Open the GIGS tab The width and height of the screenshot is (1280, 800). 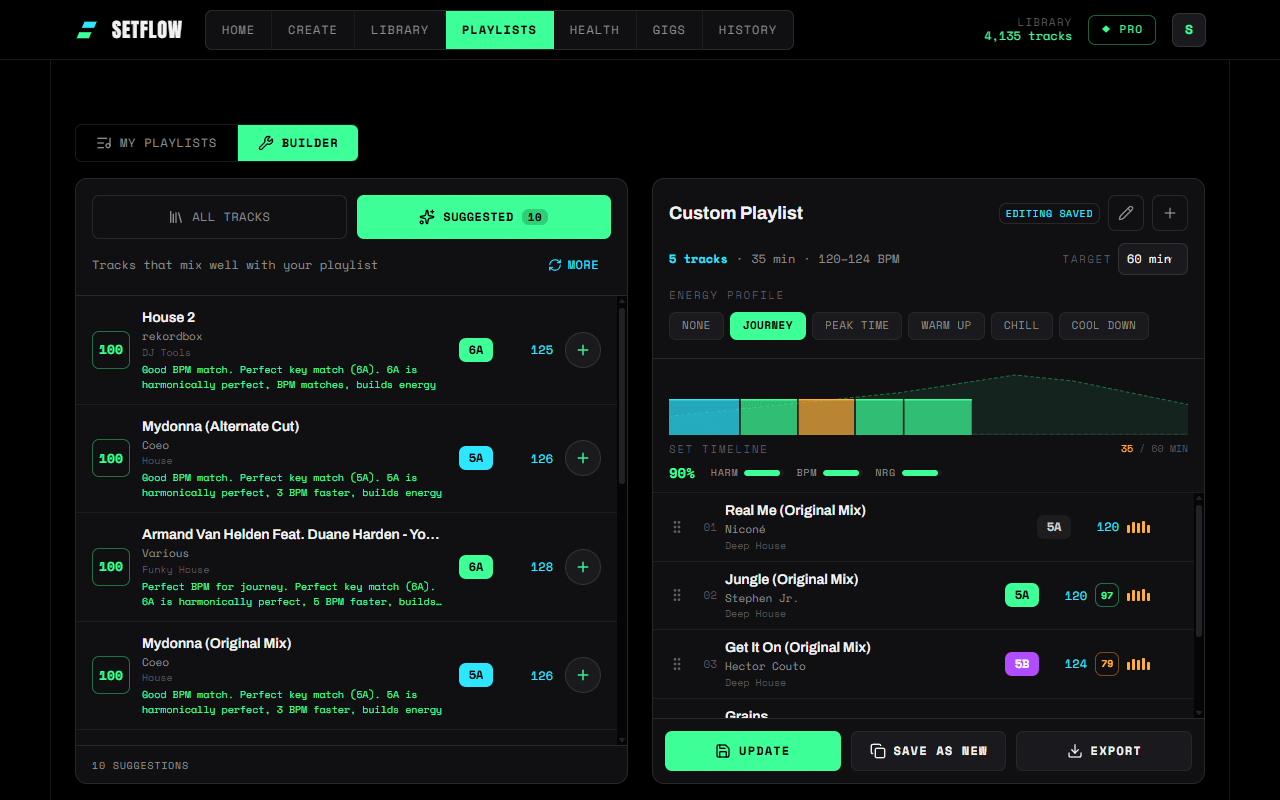coord(669,30)
